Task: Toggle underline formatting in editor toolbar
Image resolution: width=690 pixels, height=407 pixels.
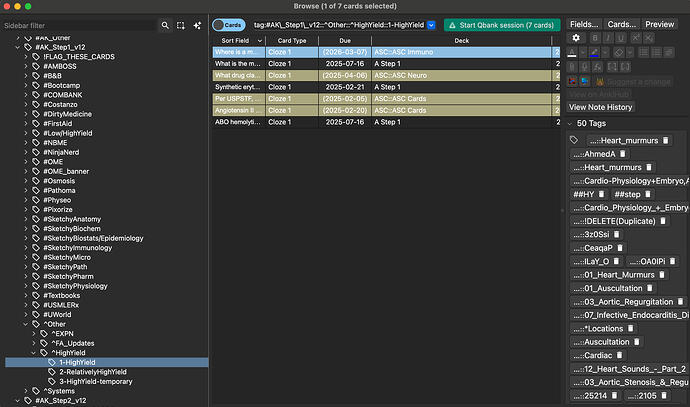Action: coord(620,38)
